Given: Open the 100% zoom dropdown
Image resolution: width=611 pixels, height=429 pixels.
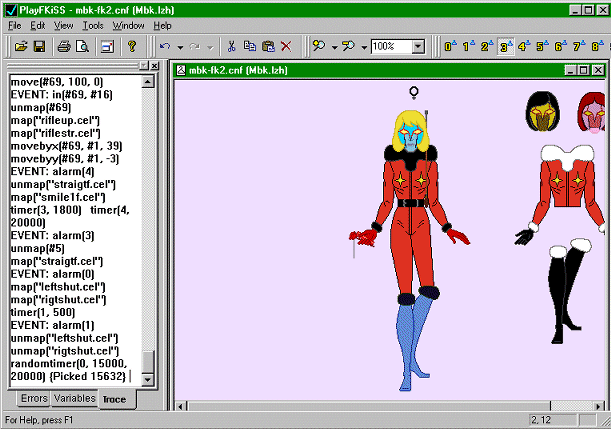Looking at the screenshot, I should [x=417, y=46].
